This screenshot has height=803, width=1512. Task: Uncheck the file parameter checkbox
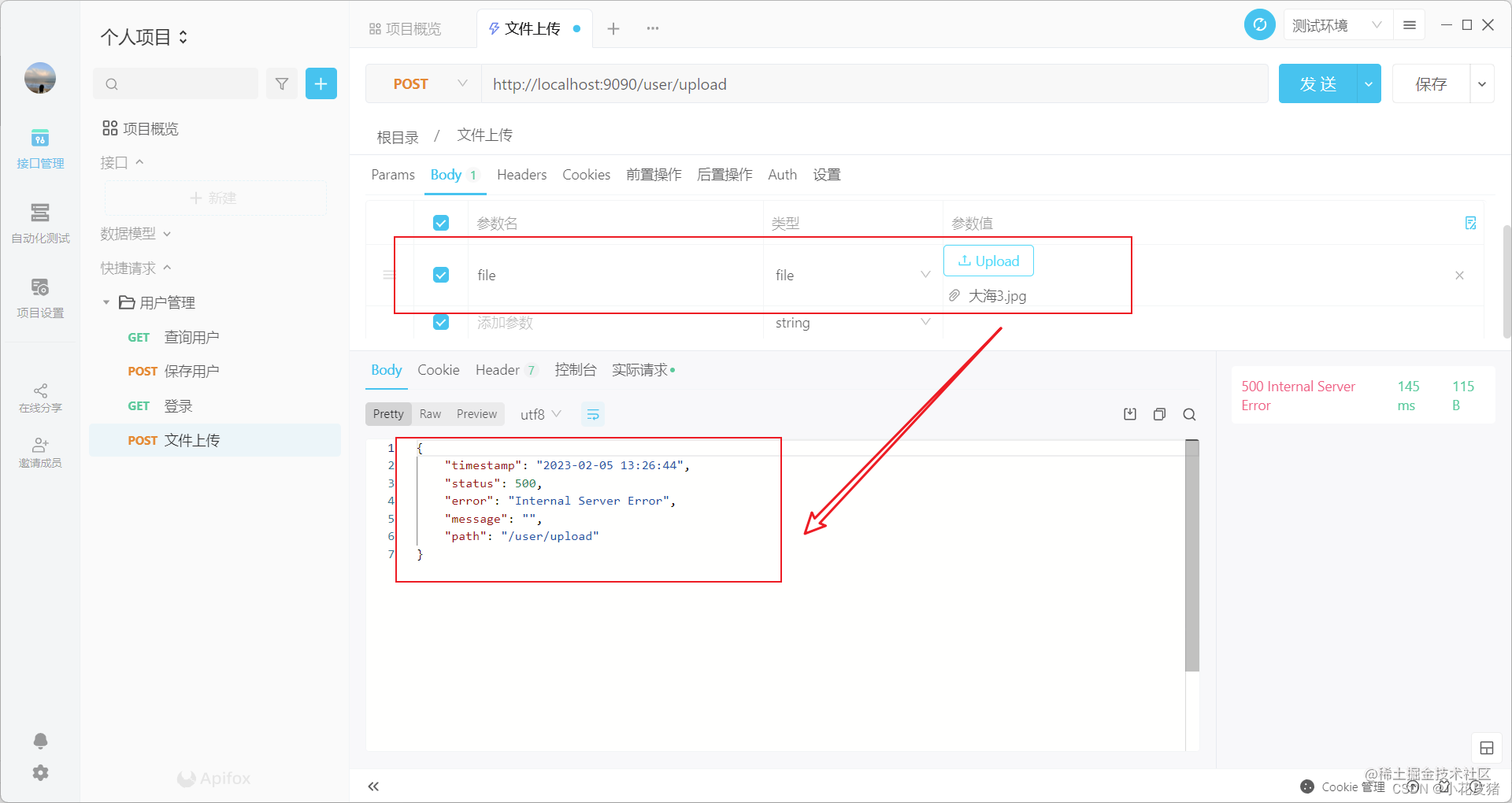pyautogui.click(x=441, y=275)
